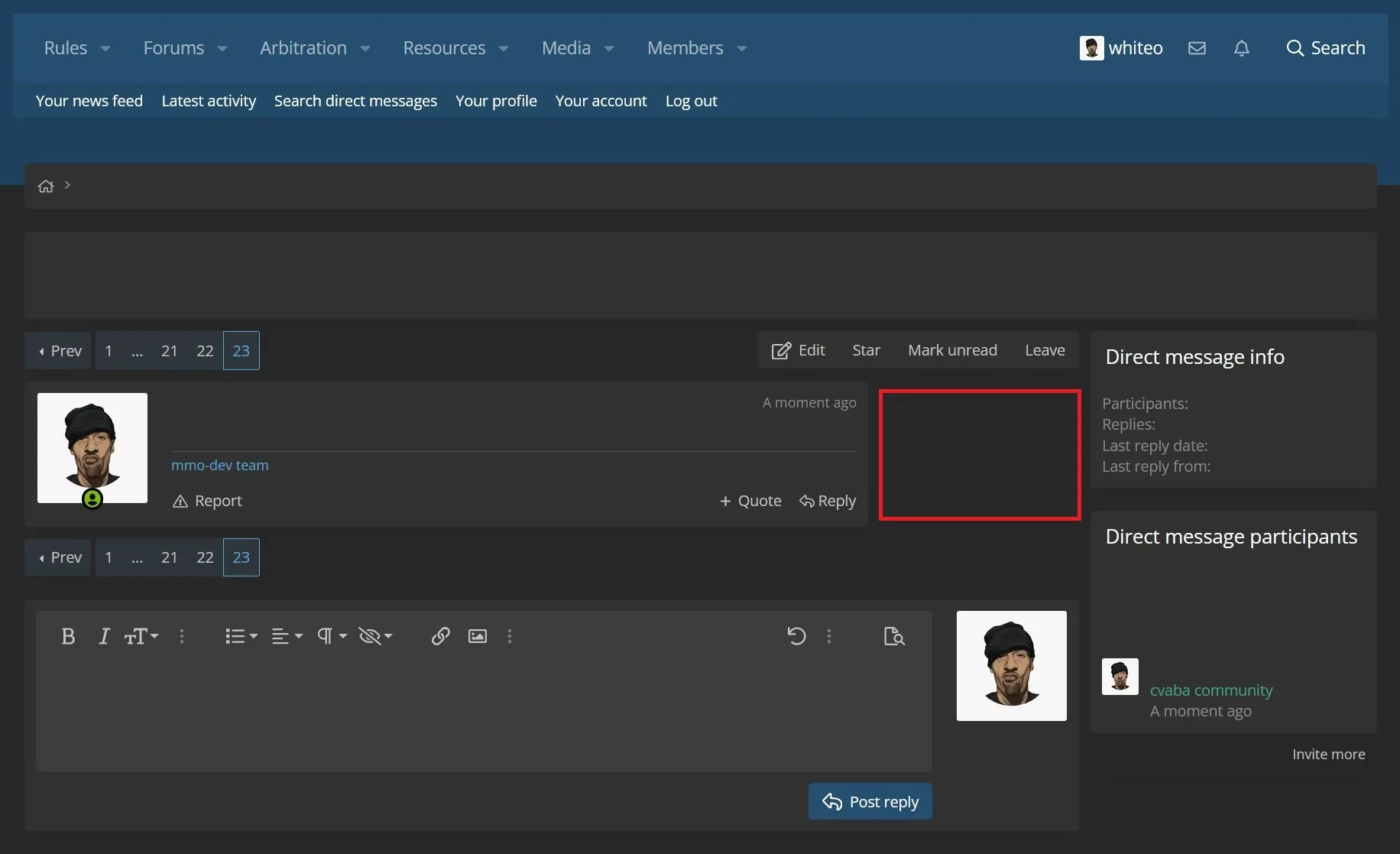Open the direct messages envelope icon

[1197, 48]
